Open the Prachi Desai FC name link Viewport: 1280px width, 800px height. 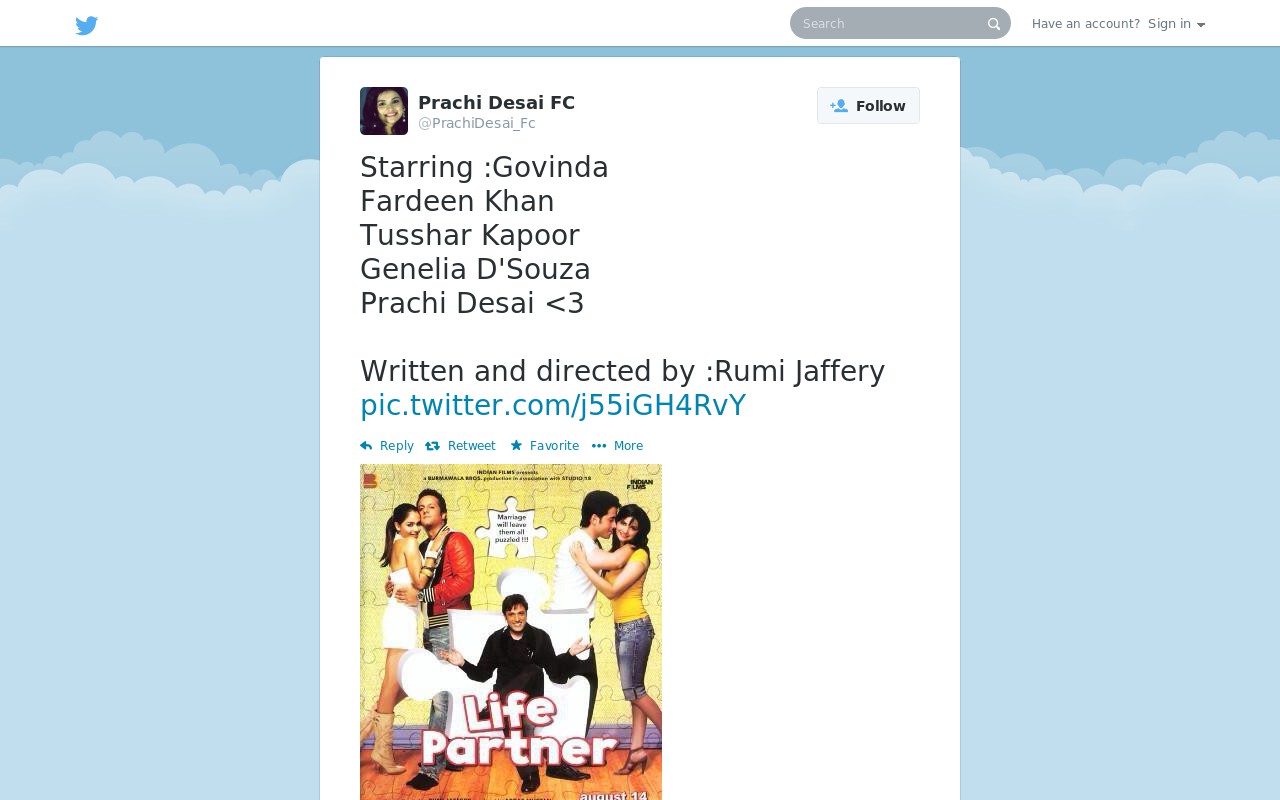pos(496,103)
